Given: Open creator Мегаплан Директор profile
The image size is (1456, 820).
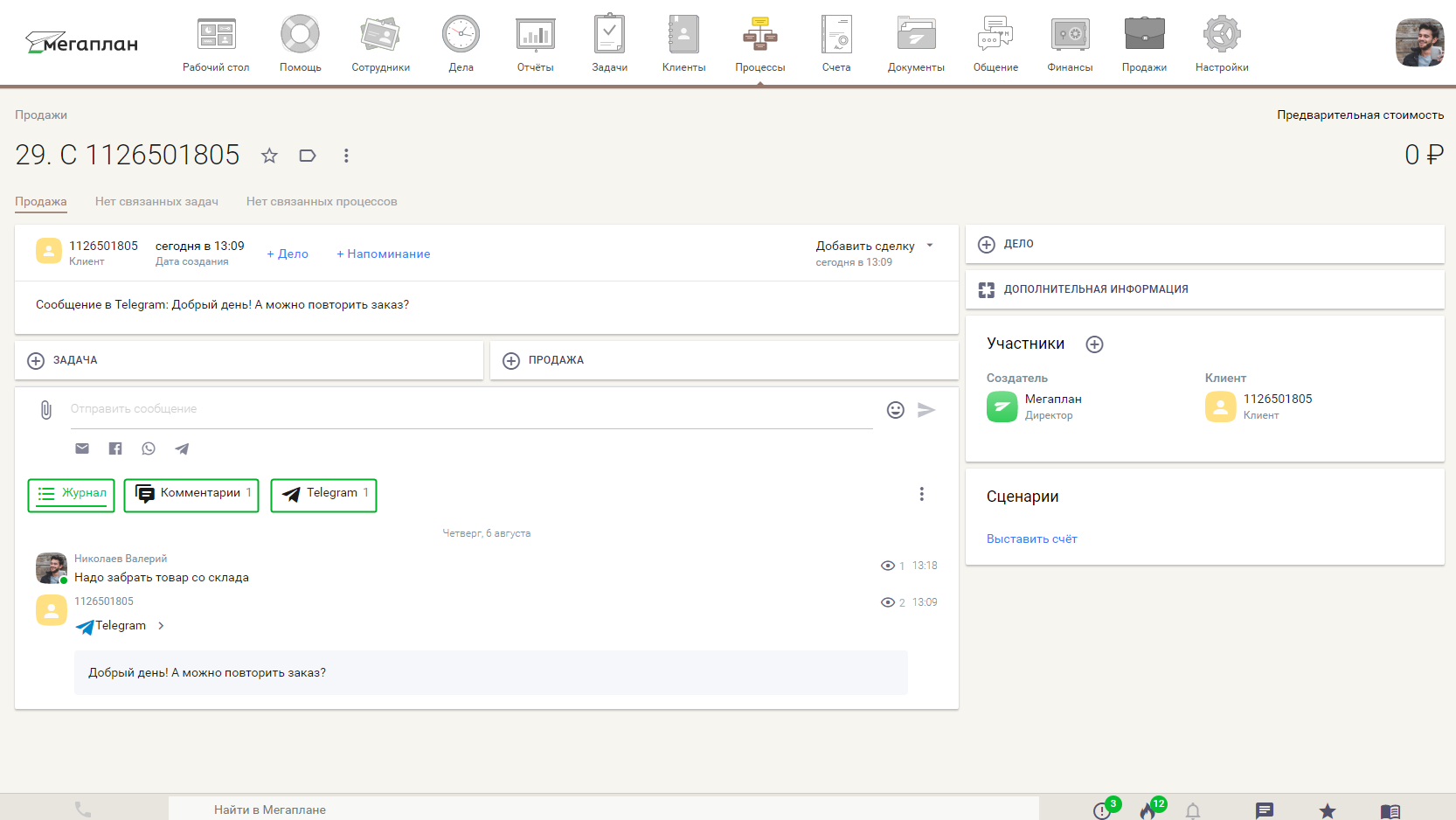Looking at the screenshot, I should coord(1035,407).
